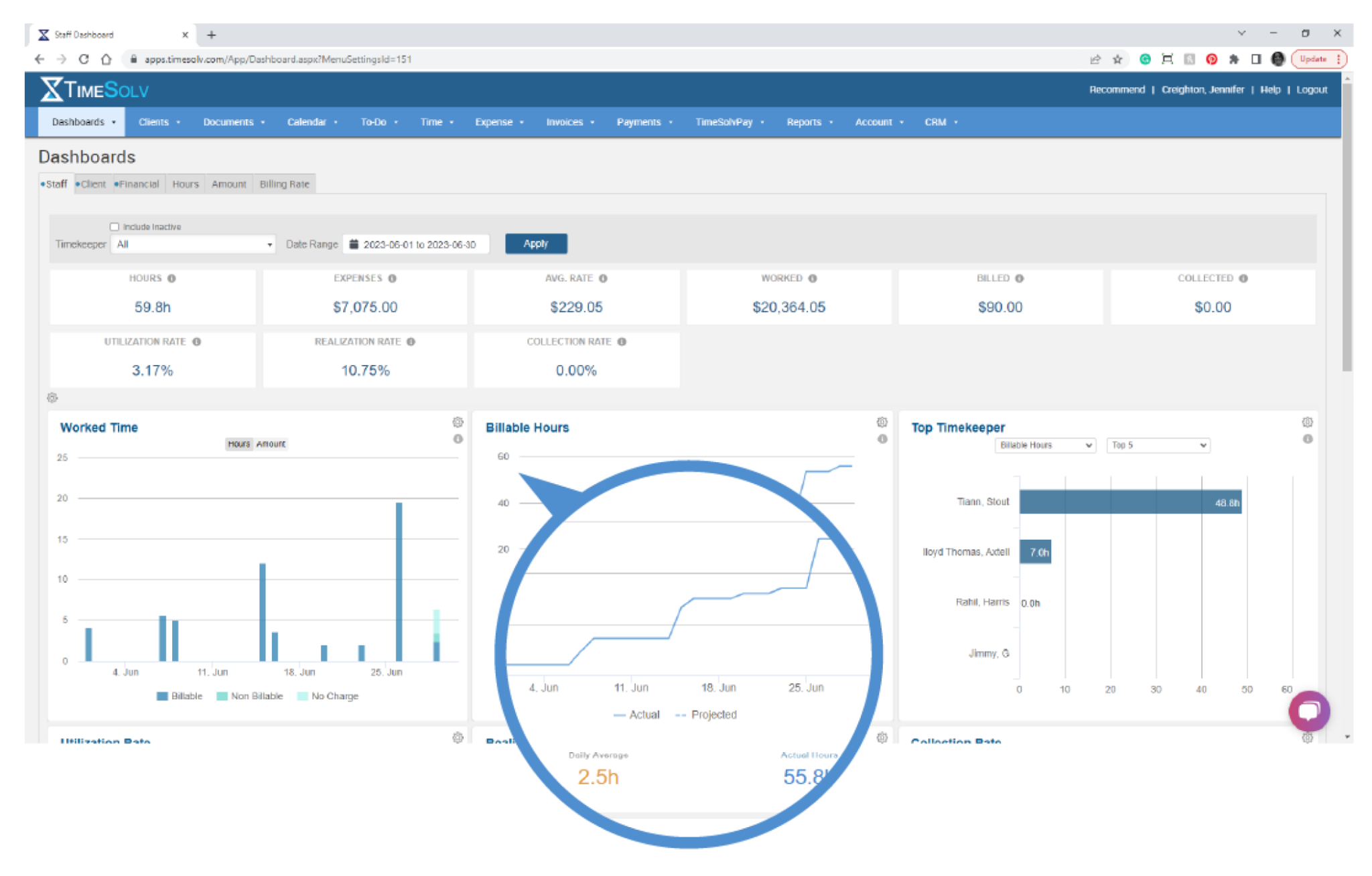
Task: Click the TimeSolv hourglass logo
Action: (52, 89)
